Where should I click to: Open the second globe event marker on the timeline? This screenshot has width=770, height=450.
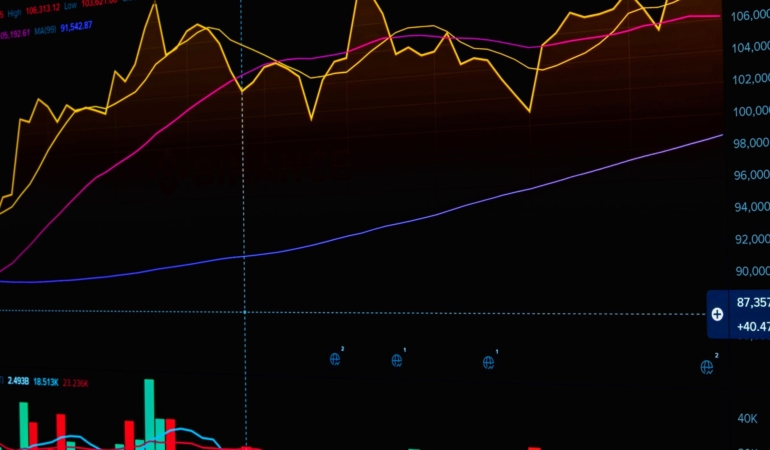click(397, 361)
